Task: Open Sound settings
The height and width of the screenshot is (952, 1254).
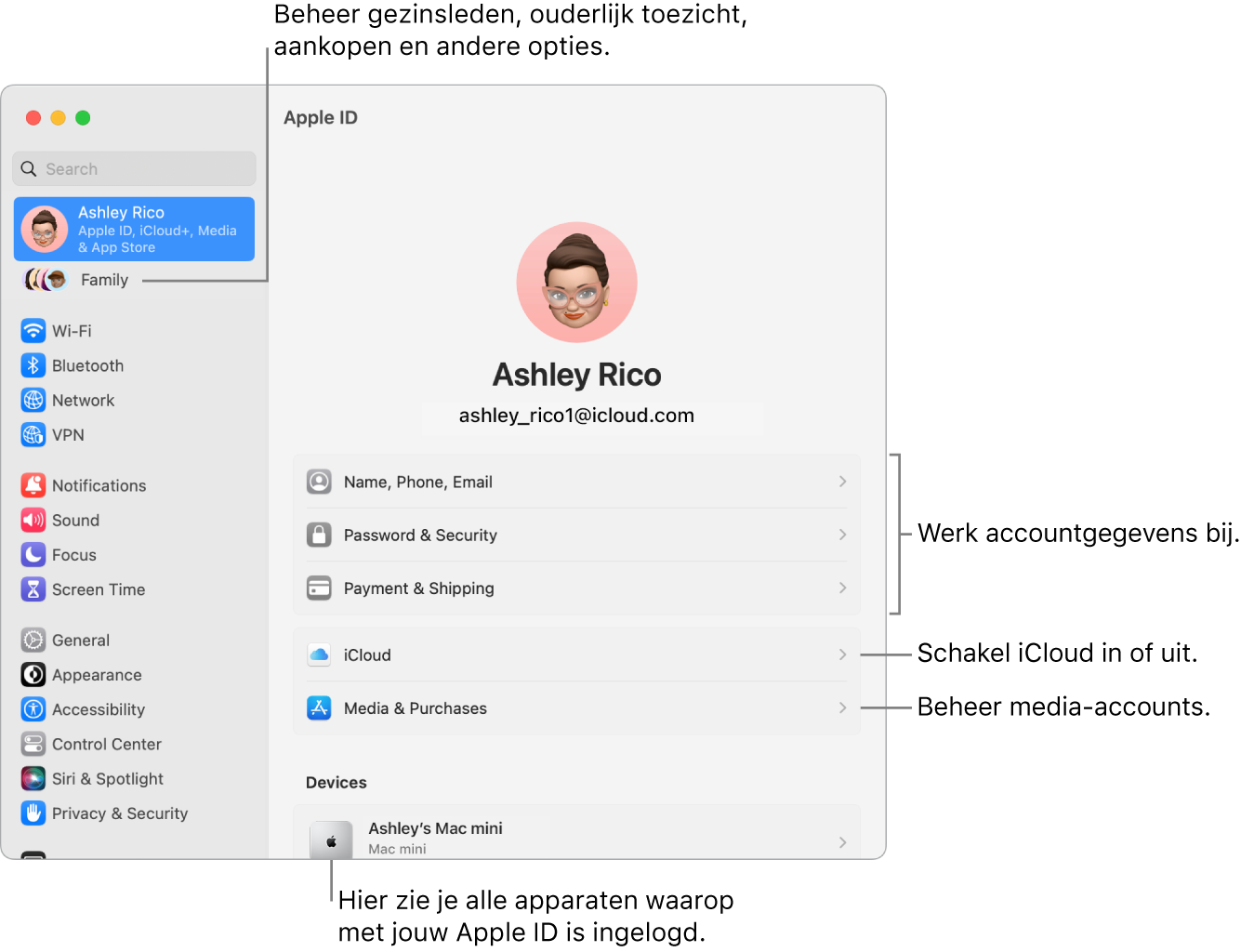Action: pos(33,520)
